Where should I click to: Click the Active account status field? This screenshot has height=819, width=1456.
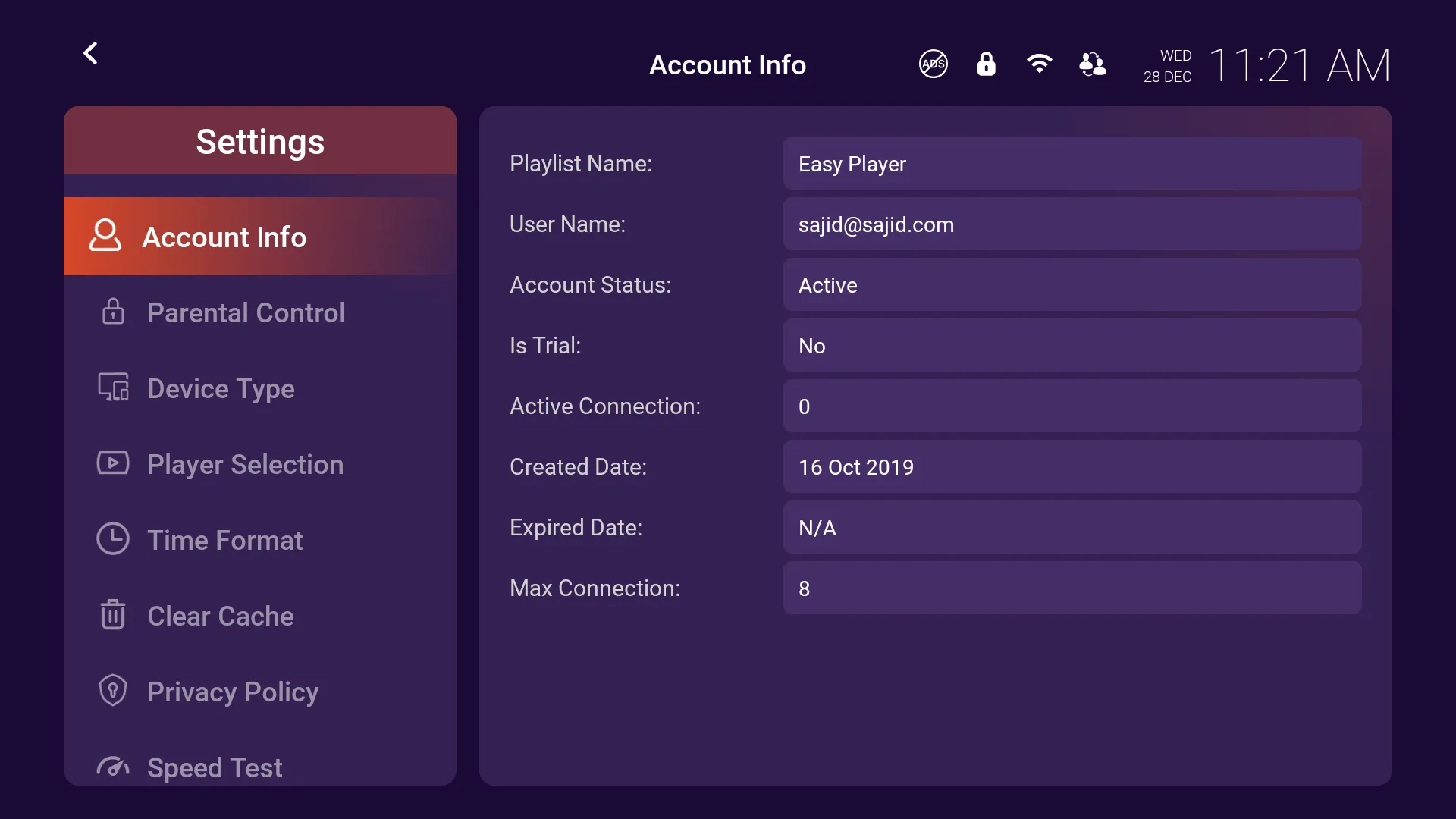click(x=1072, y=285)
